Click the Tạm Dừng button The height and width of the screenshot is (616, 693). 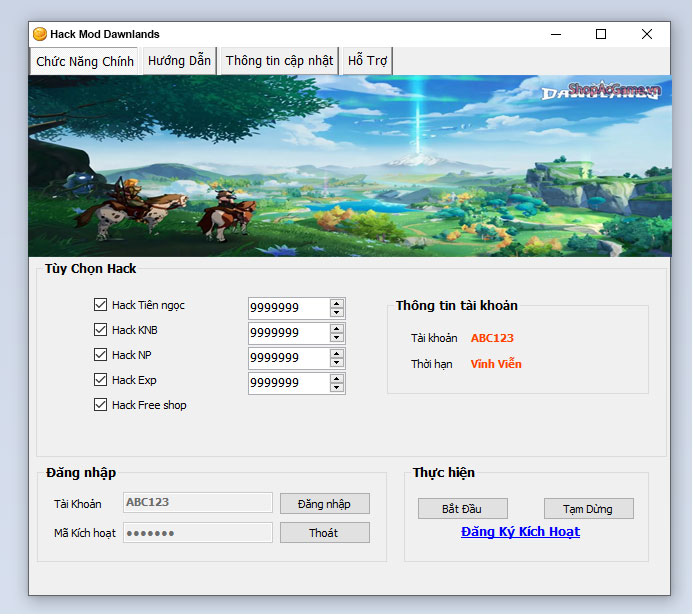[589, 509]
